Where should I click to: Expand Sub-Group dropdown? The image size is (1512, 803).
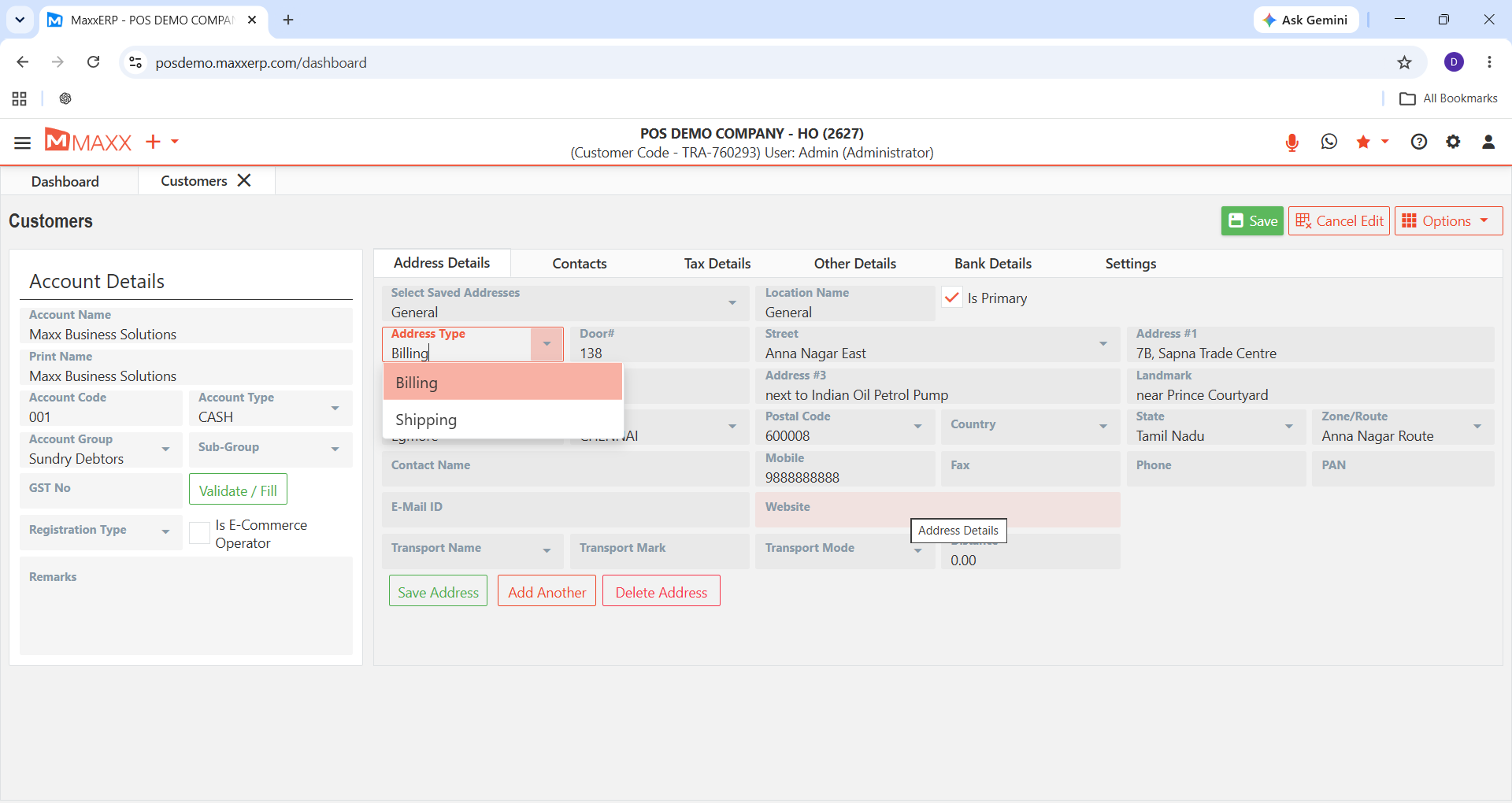(335, 450)
